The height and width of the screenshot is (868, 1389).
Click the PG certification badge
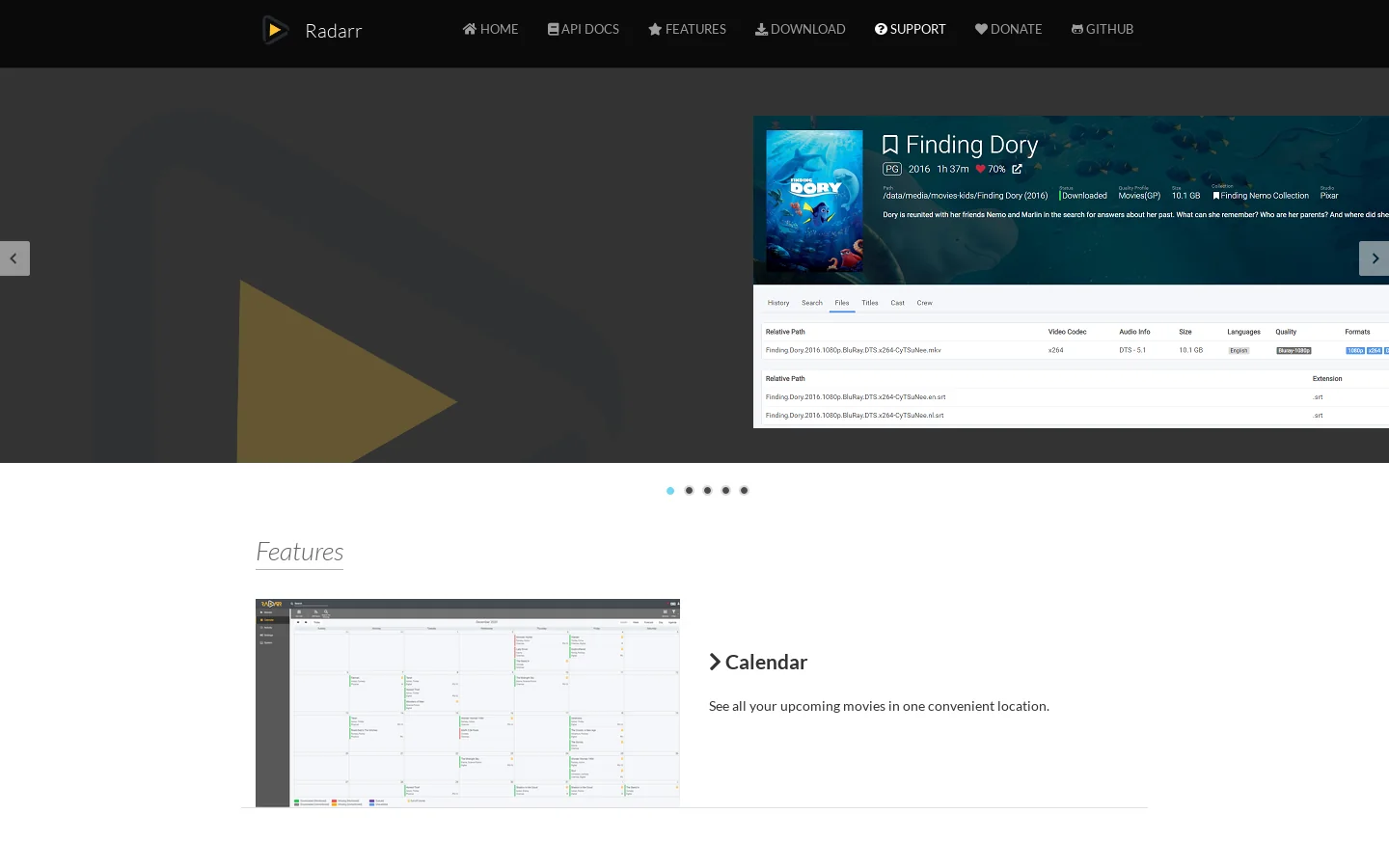tap(892, 169)
